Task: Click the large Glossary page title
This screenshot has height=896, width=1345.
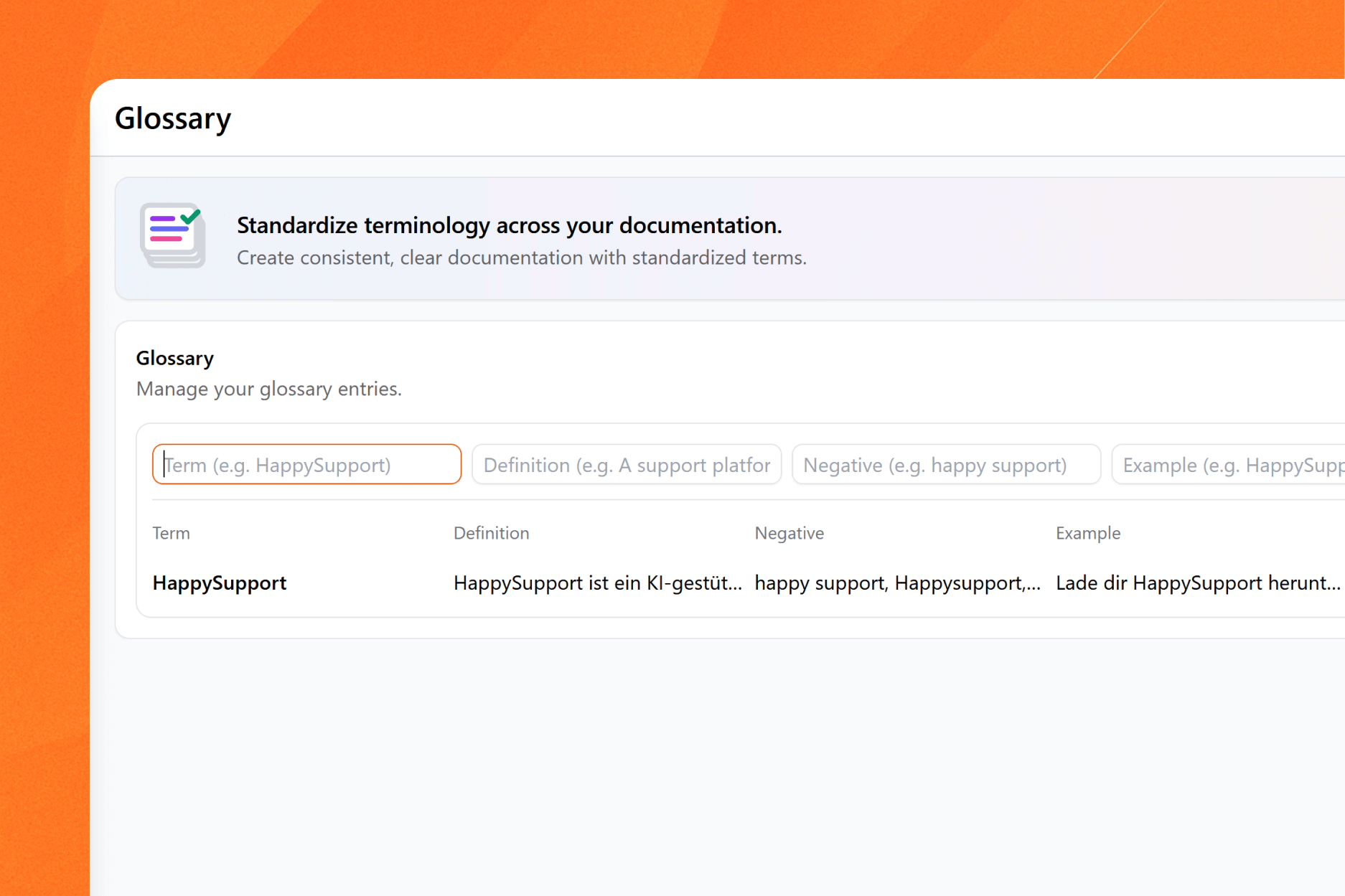Action: (x=173, y=118)
